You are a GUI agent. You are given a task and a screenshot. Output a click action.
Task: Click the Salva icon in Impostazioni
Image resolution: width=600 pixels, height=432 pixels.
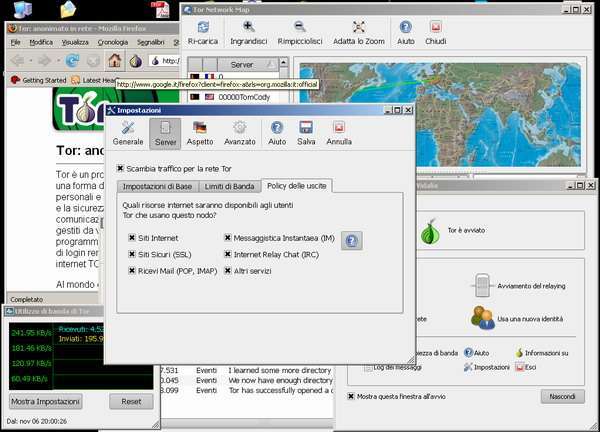tap(306, 132)
